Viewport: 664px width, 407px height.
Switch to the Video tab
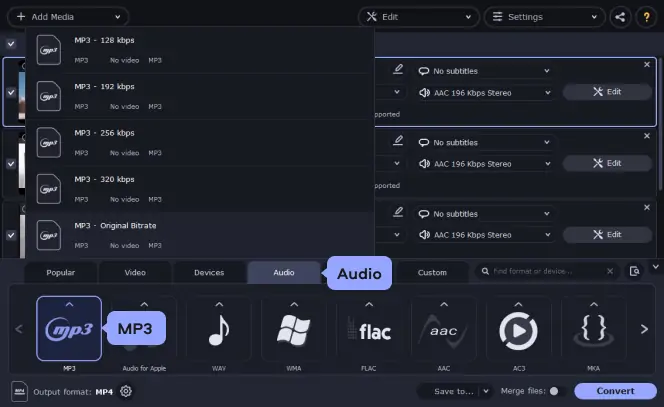135,272
